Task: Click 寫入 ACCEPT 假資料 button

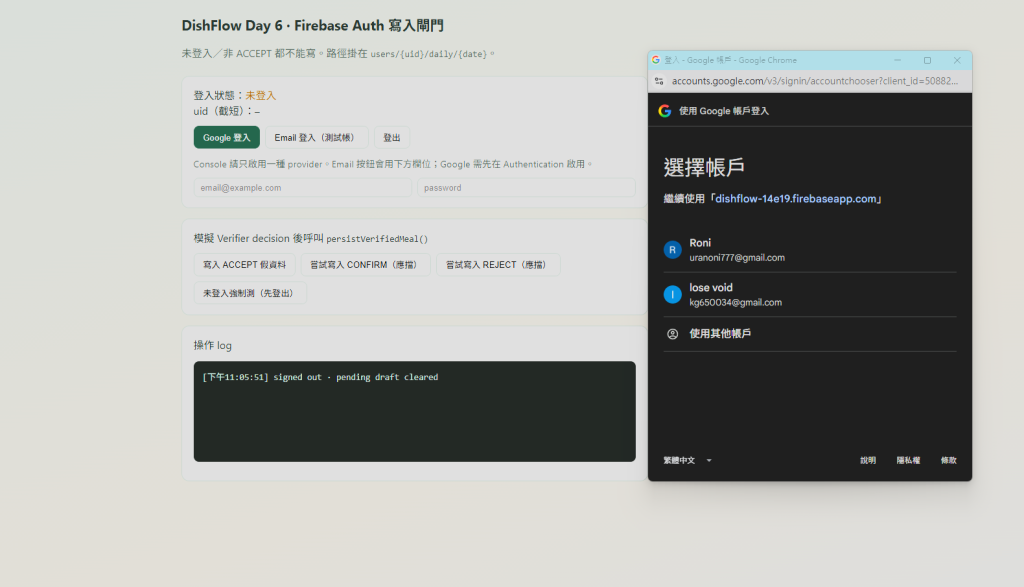Action: [x=244, y=265]
